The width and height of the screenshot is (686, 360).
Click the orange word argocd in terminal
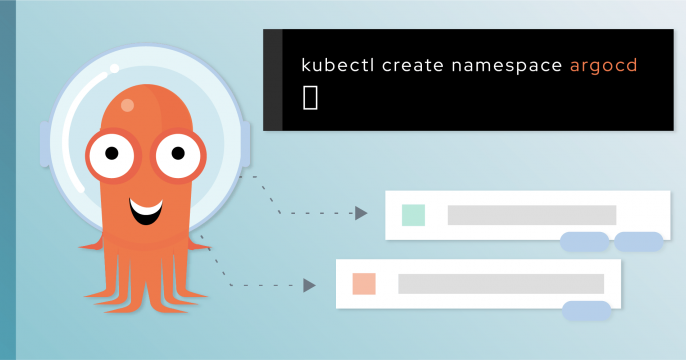[x=603, y=66]
